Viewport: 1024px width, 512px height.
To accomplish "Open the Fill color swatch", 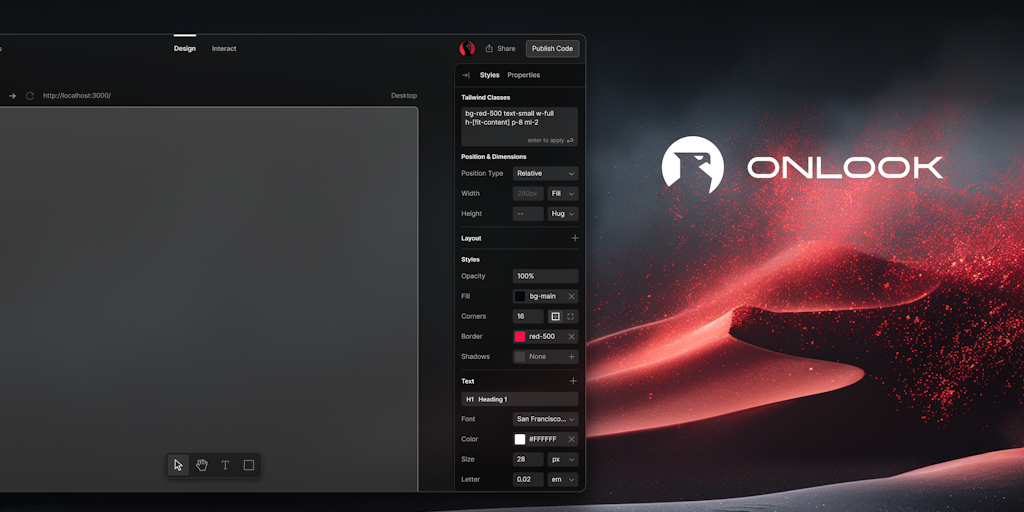I will coord(520,296).
